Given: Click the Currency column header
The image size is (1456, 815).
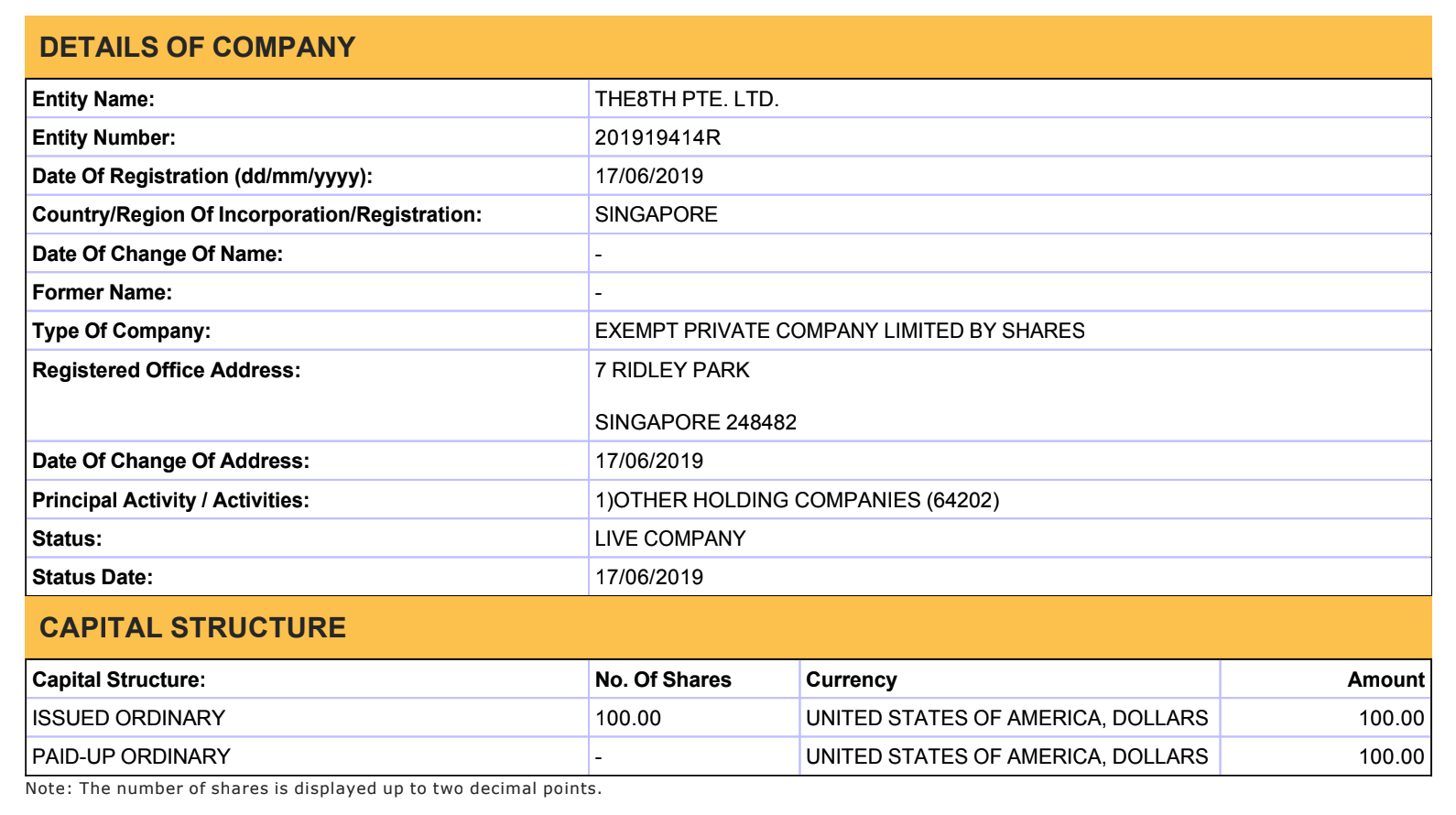Looking at the screenshot, I should (852, 679).
